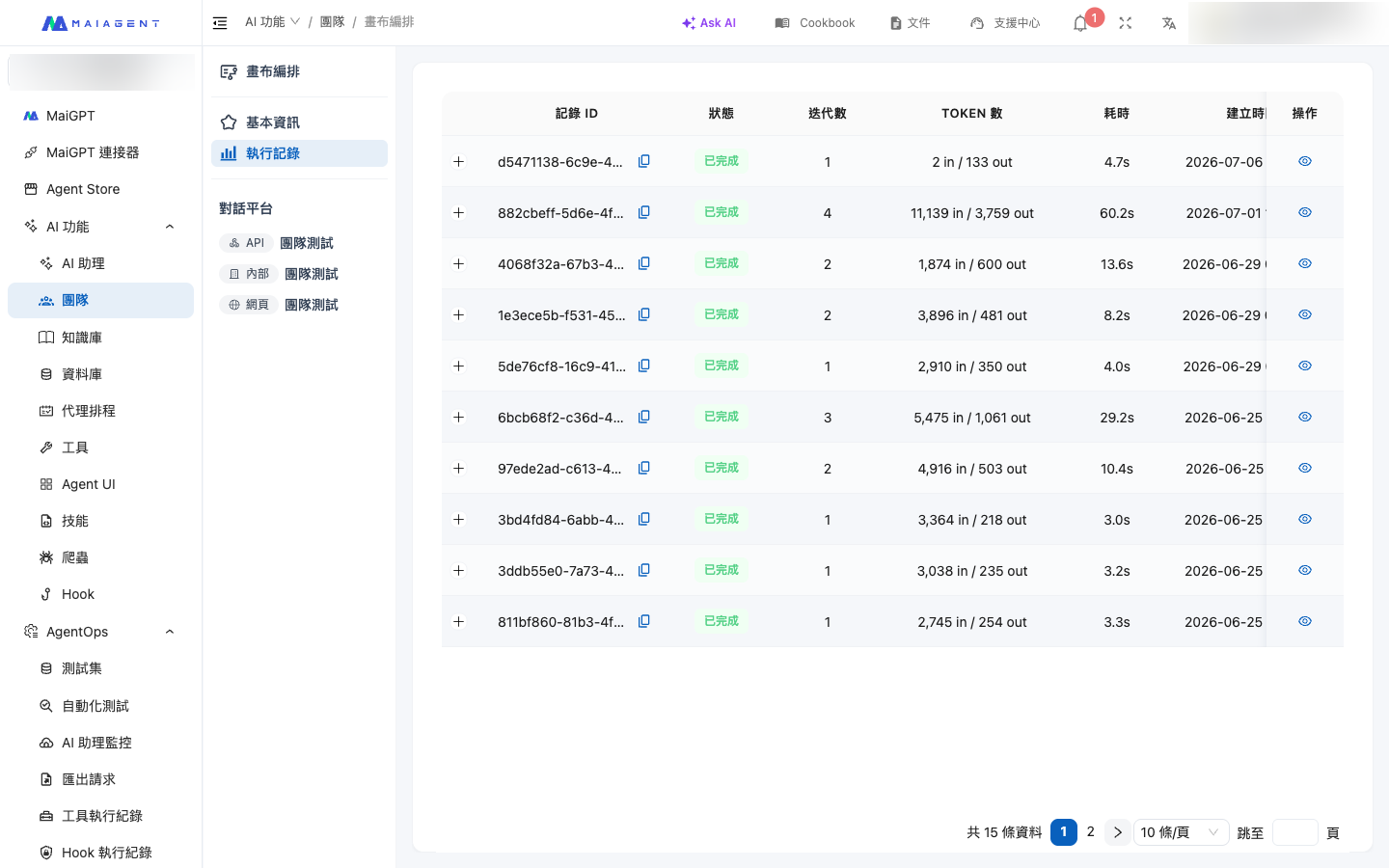Copy record ID 97ede2ad-c613-4...
Viewport: 1389px width, 868px height.
point(644,468)
